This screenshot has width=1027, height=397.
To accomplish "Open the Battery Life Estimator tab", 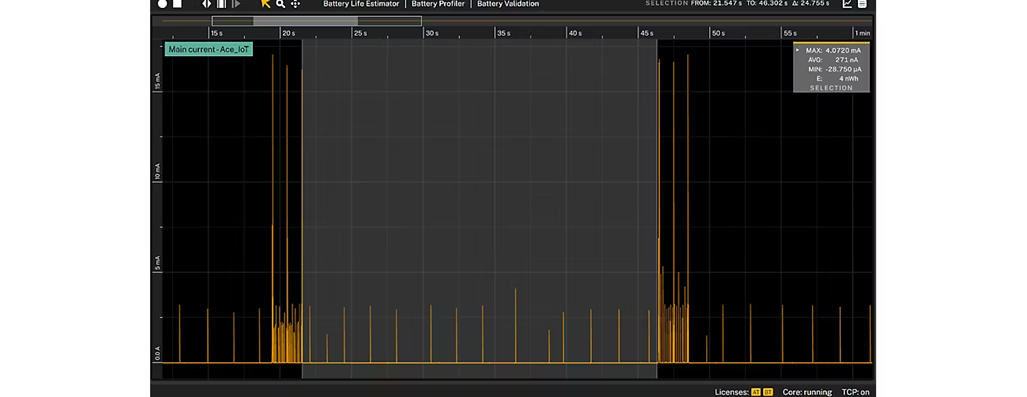I will click(361, 4).
